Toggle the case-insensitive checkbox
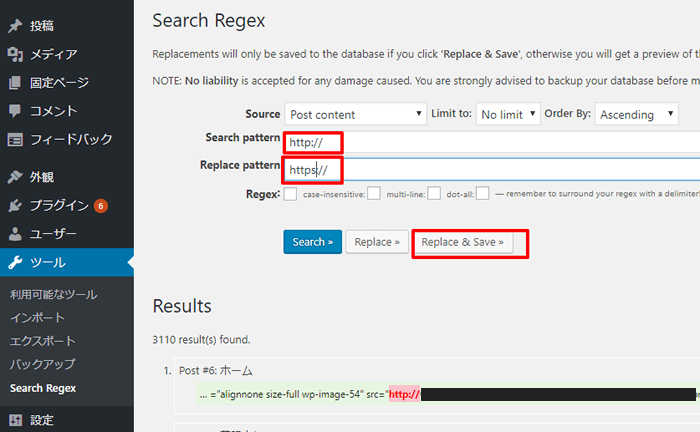The height and width of the screenshot is (432, 700). [x=374, y=194]
